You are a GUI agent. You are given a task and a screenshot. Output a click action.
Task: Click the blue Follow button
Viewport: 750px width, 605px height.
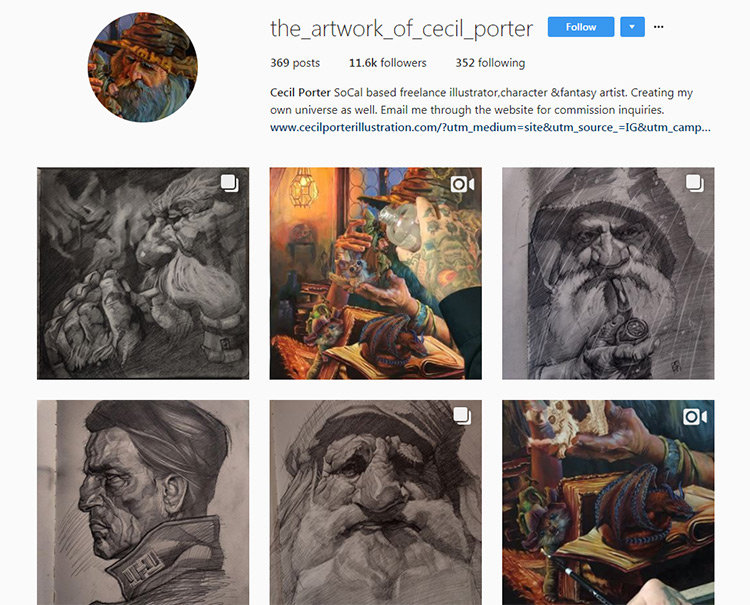click(x=581, y=27)
